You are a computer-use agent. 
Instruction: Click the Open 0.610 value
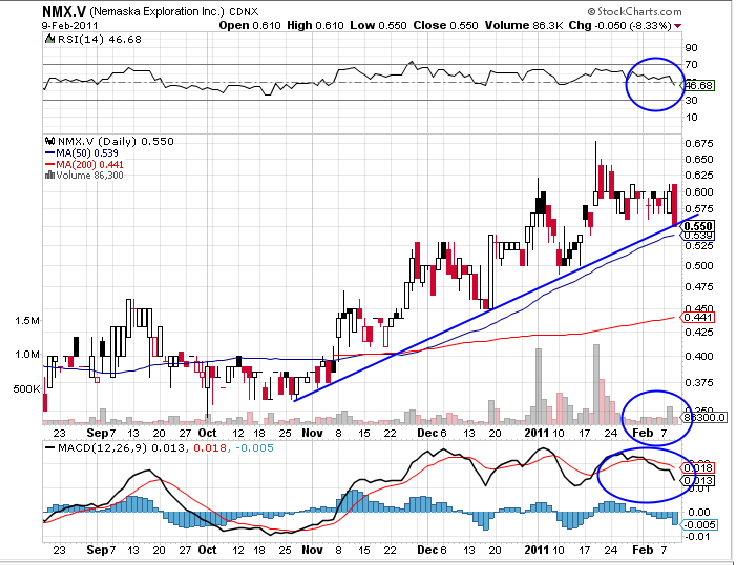(x=250, y=25)
